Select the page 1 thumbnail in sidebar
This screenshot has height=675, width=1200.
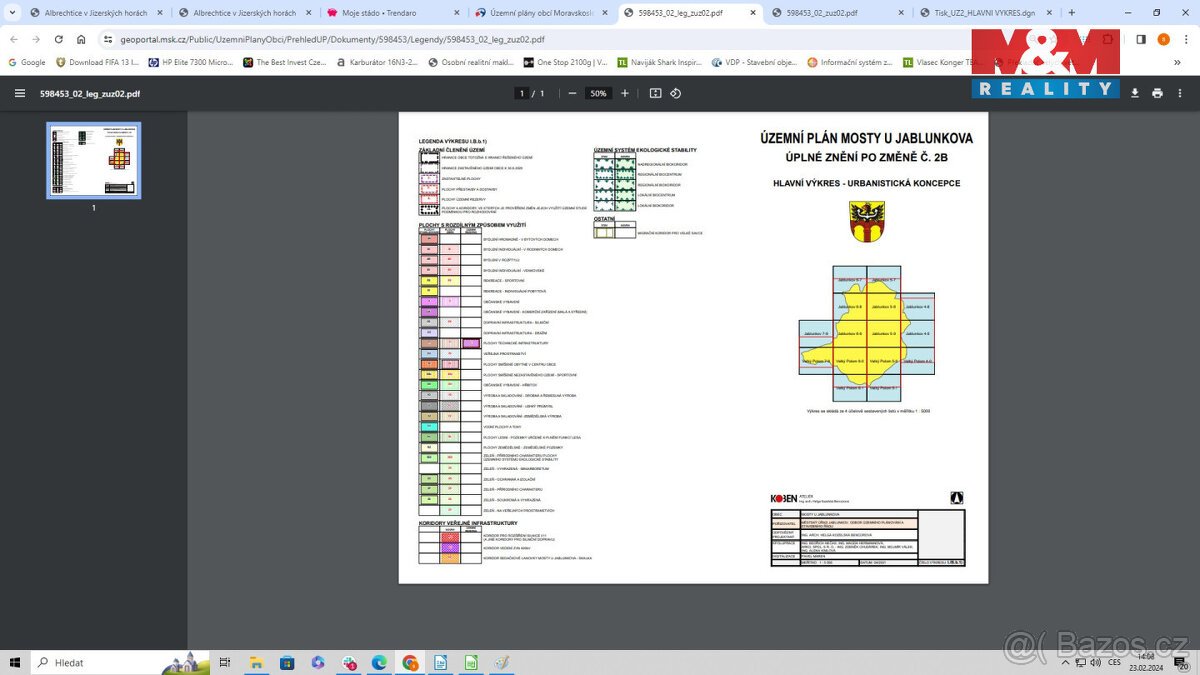(x=94, y=160)
